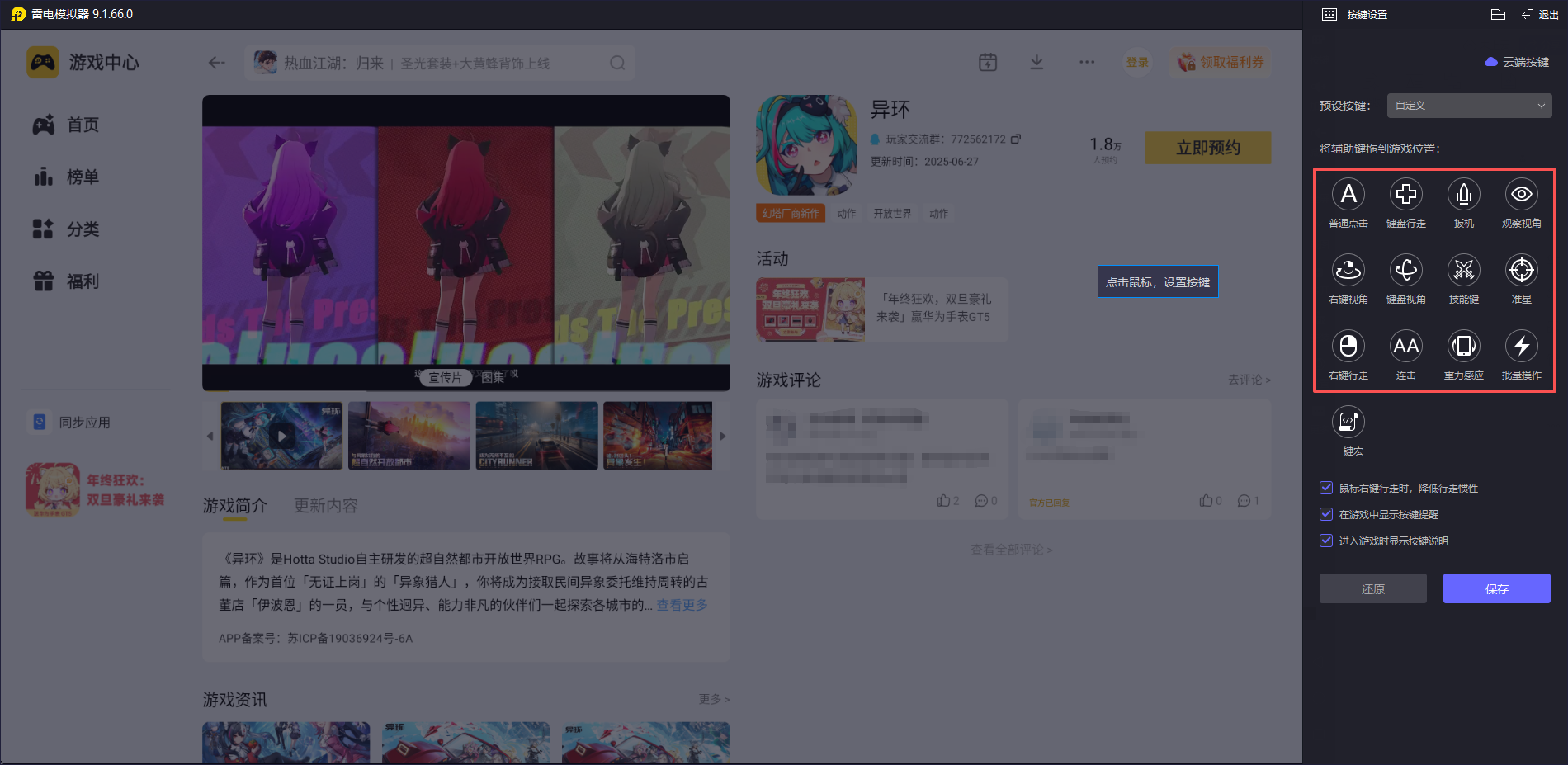This screenshot has height=765, width=1568.
Task: Select the sunset city screenshot thumbnail
Action: (409, 436)
